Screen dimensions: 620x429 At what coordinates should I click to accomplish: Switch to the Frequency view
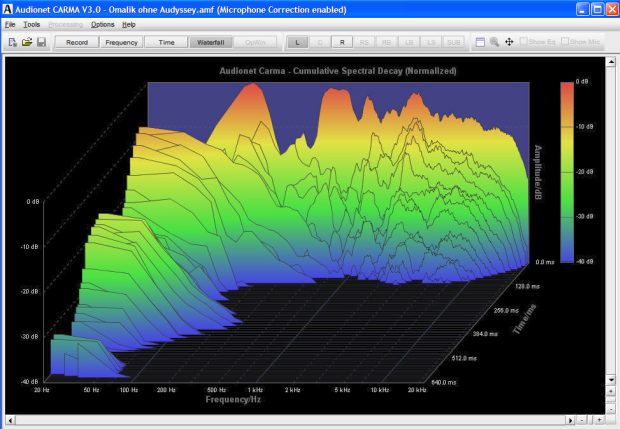pyautogui.click(x=121, y=42)
